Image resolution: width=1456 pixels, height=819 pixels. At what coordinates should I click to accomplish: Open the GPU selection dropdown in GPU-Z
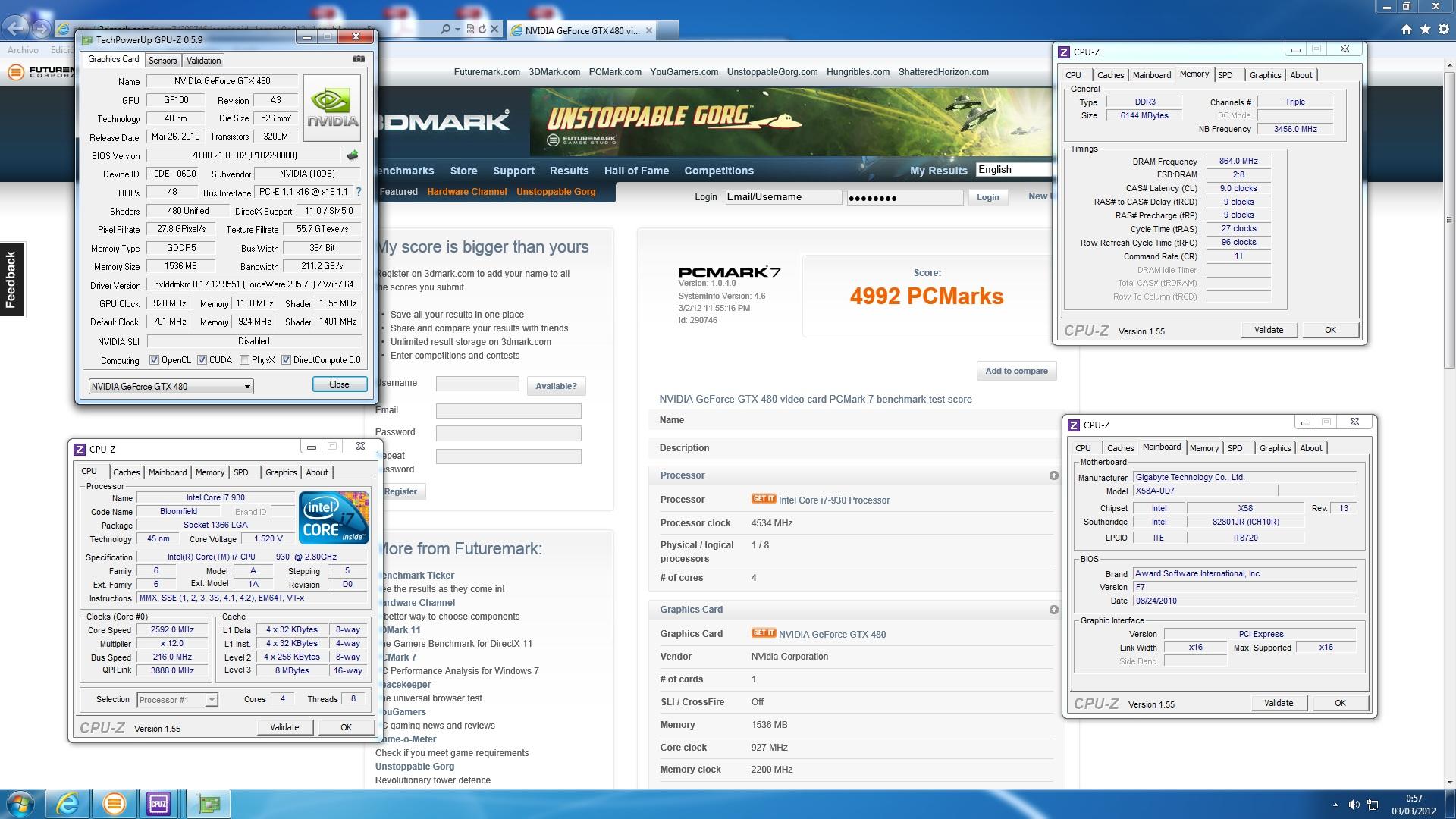[171, 386]
